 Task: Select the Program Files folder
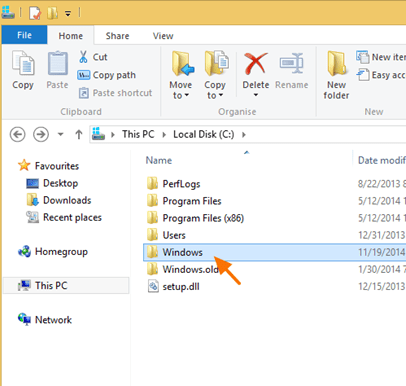pyautogui.click(x=192, y=201)
